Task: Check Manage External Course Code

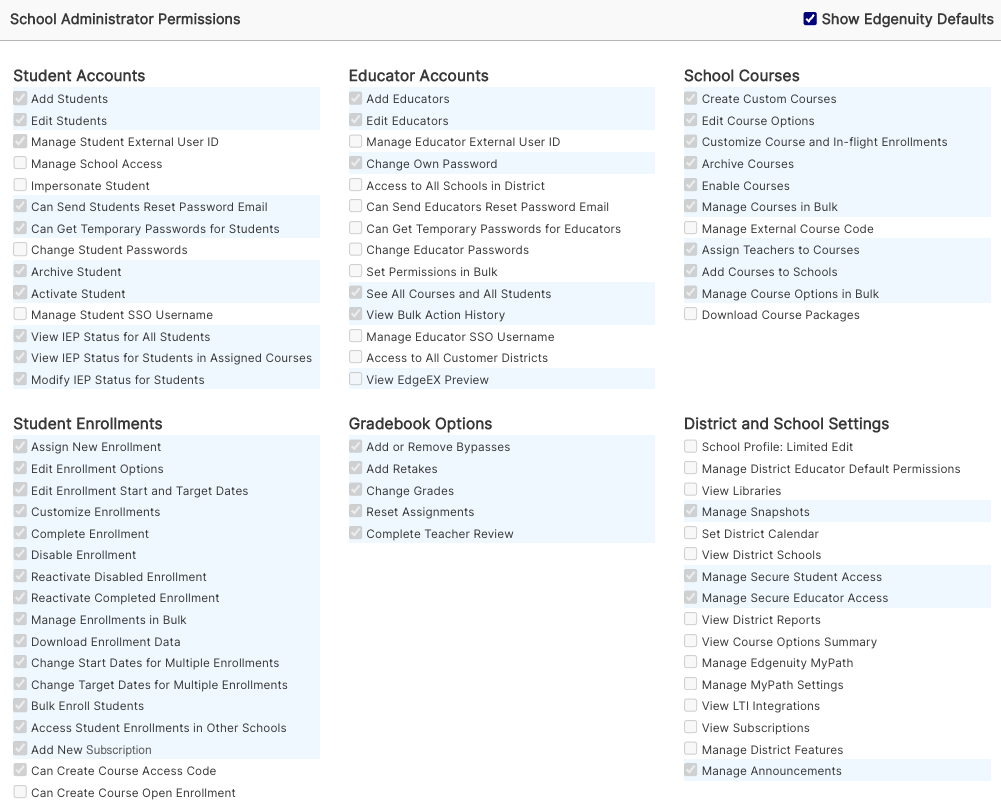Action: [690, 228]
